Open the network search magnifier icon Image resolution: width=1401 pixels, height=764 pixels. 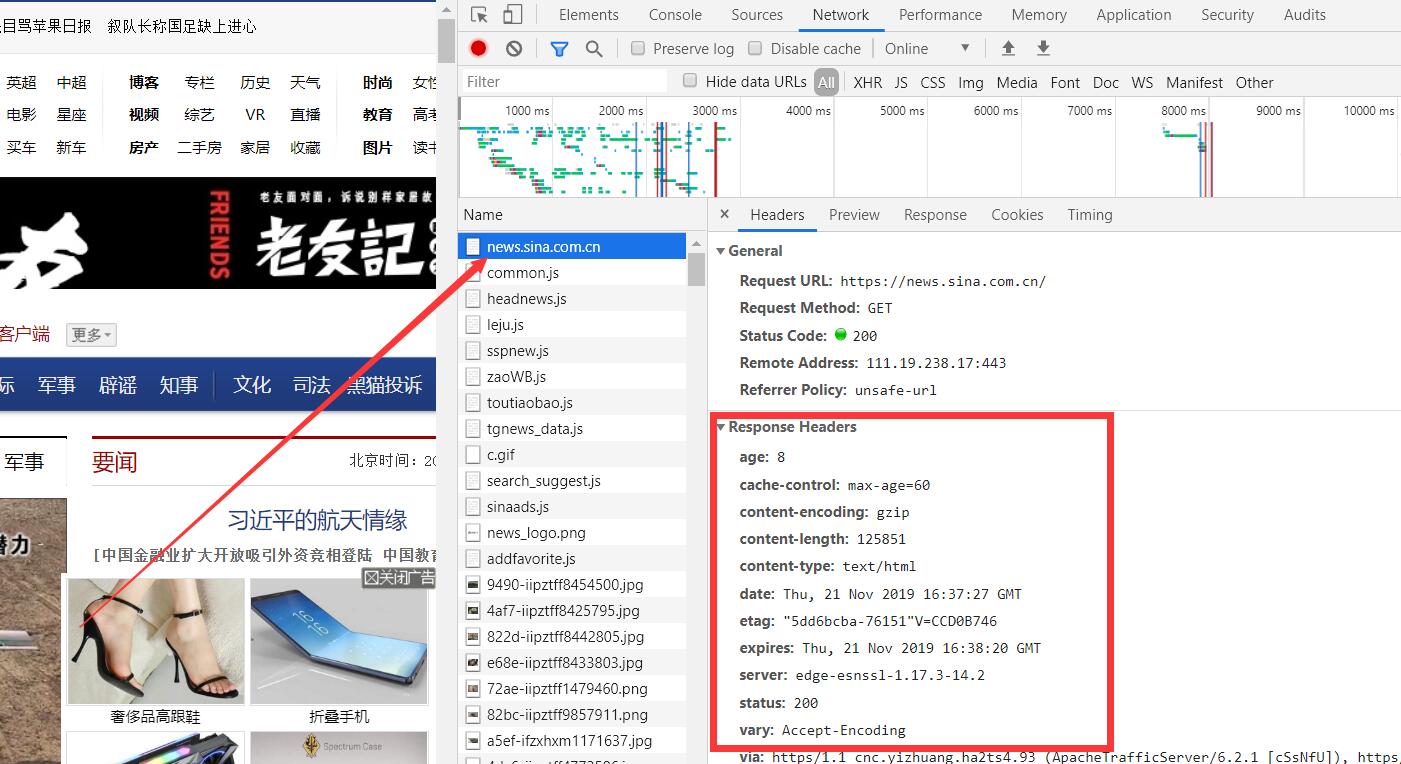594,48
